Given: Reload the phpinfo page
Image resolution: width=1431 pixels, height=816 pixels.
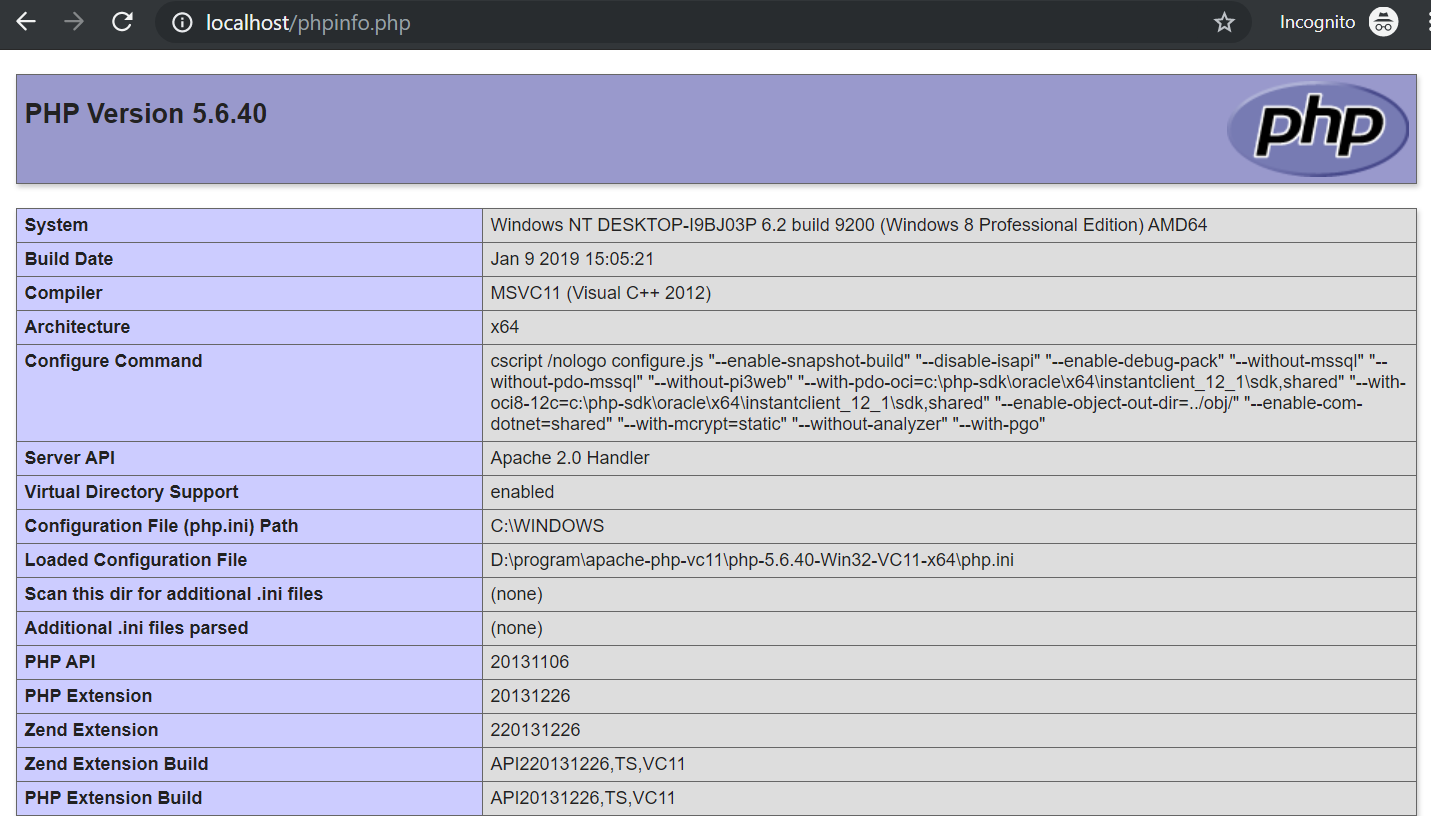Looking at the screenshot, I should [x=122, y=21].
